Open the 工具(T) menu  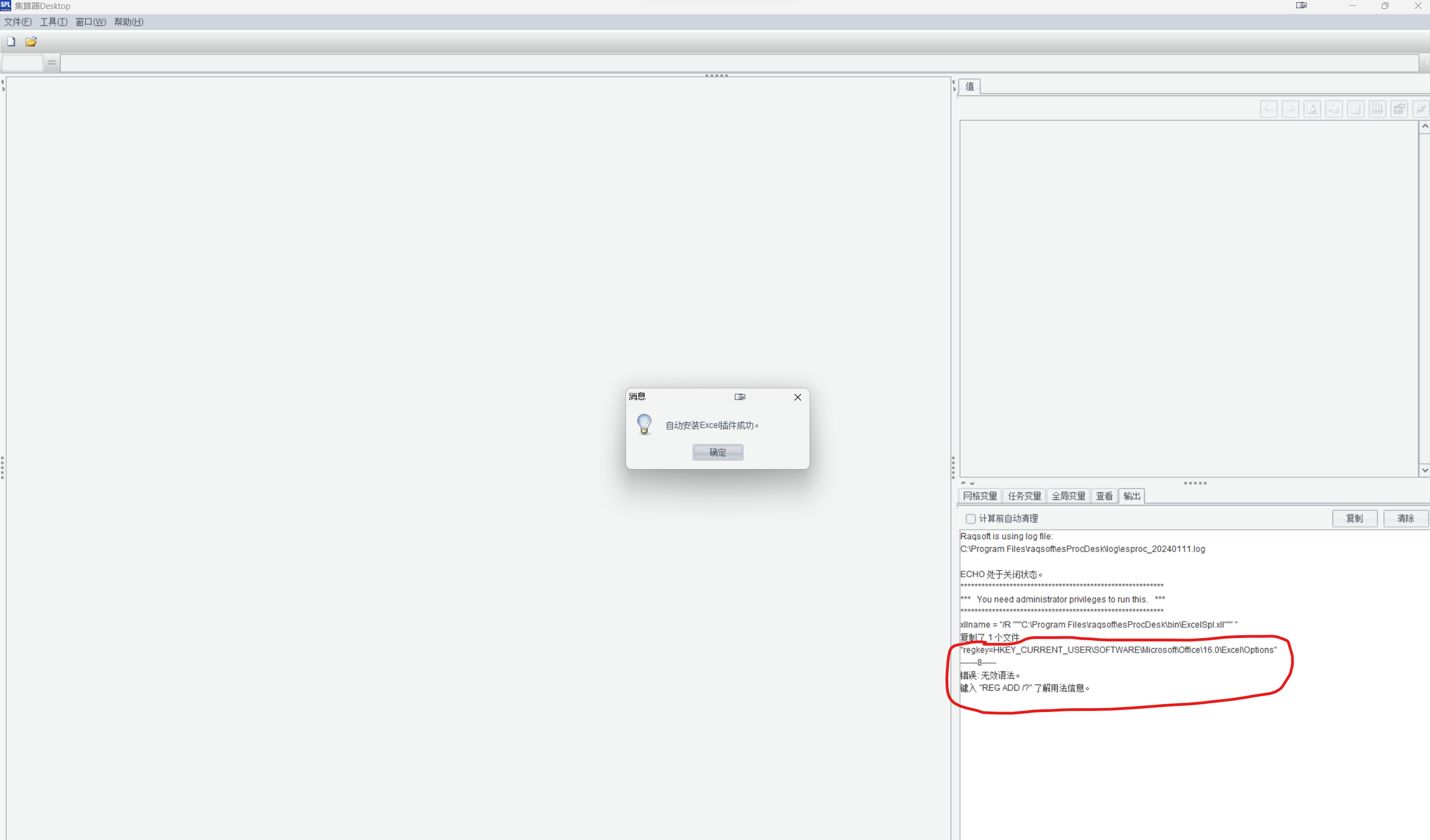[x=53, y=21]
